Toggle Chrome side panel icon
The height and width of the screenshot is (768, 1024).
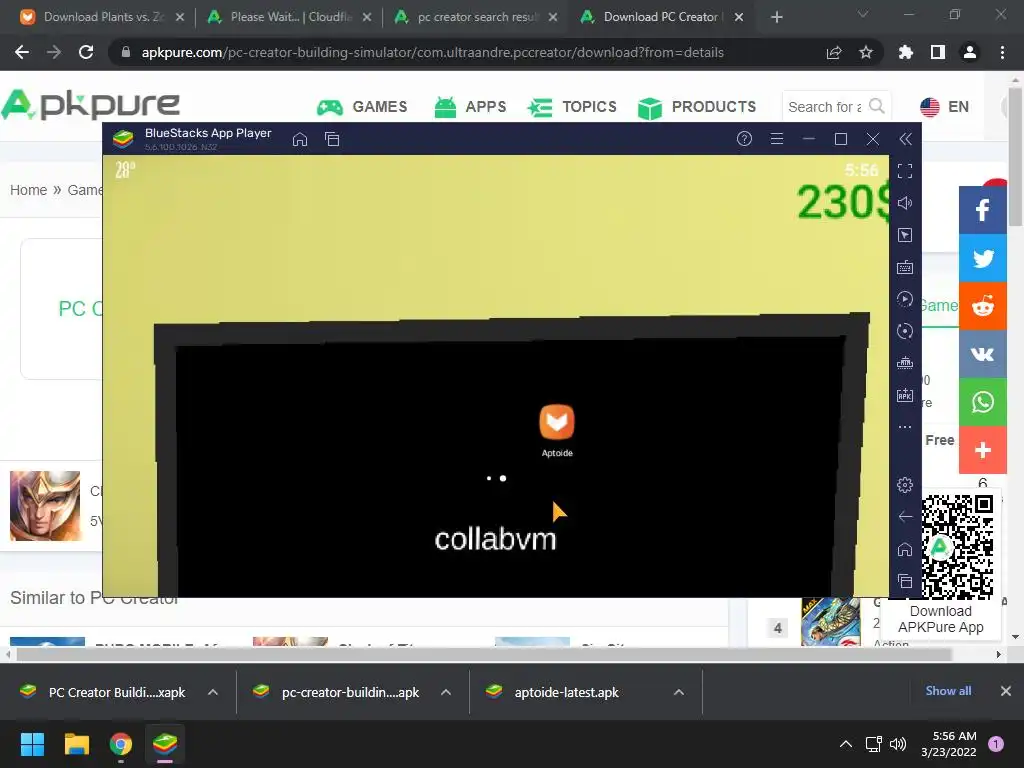pyautogui.click(x=938, y=52)
